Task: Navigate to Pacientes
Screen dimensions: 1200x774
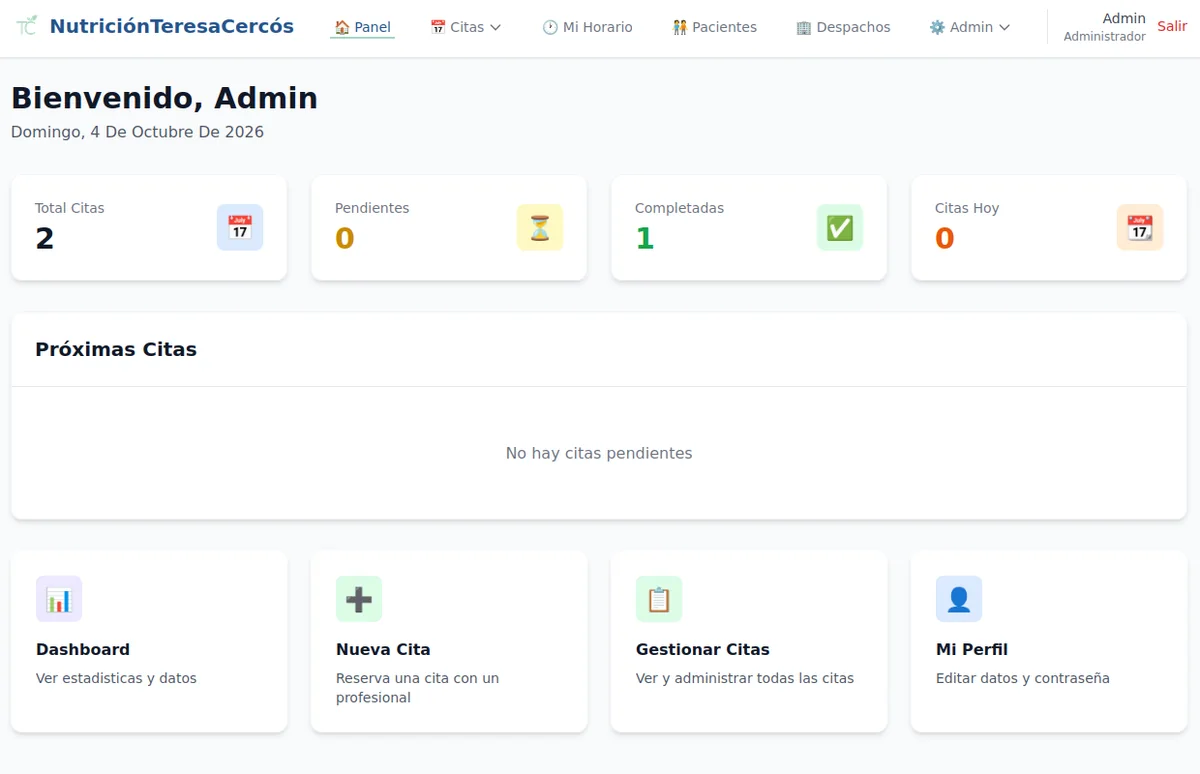Action: pos(714,27)
